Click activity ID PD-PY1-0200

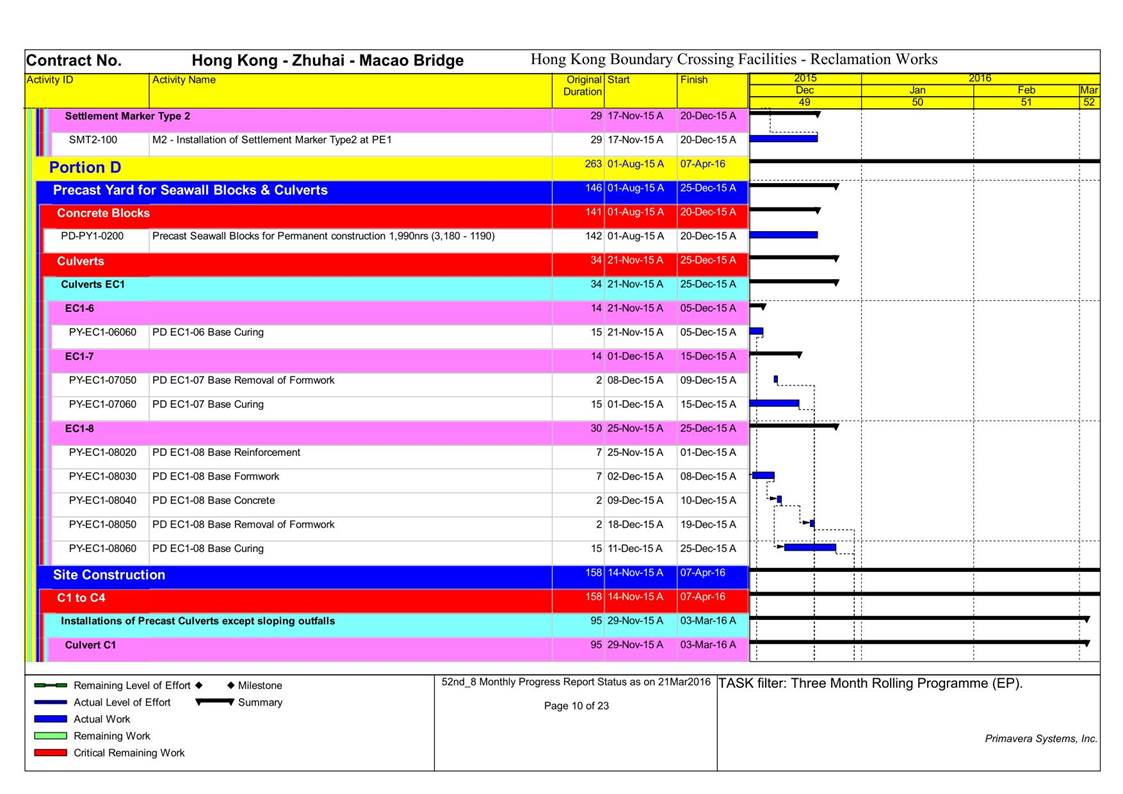(x=92, y=236)
